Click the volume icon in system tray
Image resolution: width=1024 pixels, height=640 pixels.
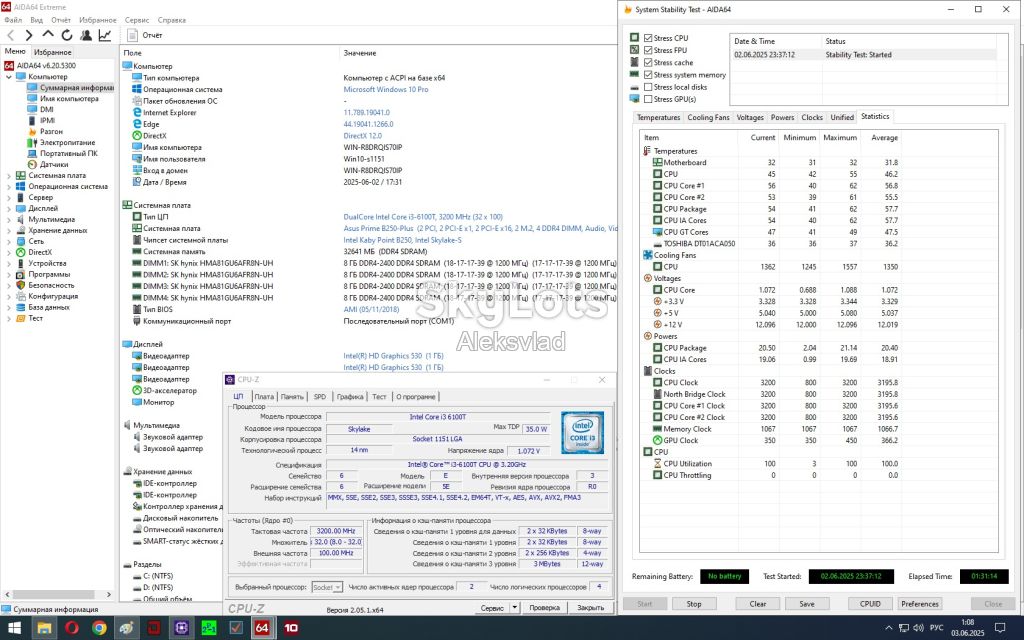[x=919, y=628]
